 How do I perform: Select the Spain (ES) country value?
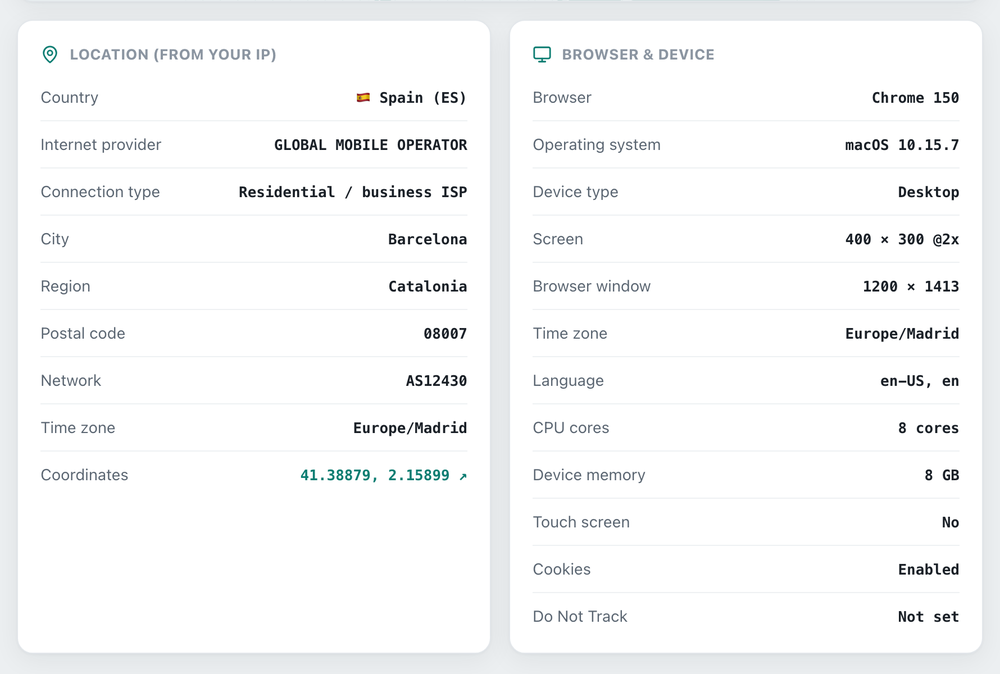tap(423, 98)
